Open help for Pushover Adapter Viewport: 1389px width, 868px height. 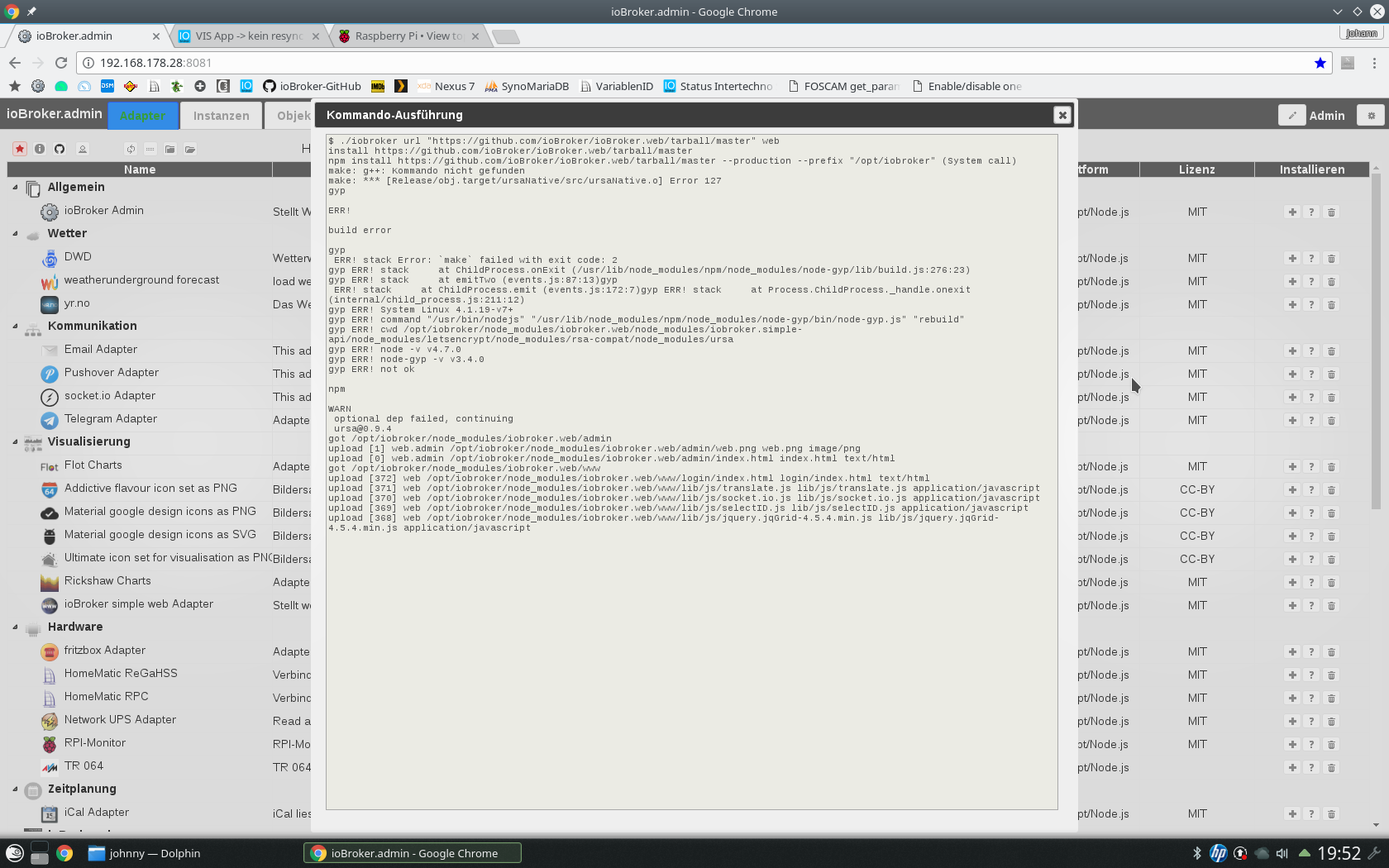click(x=1311, y=374)
